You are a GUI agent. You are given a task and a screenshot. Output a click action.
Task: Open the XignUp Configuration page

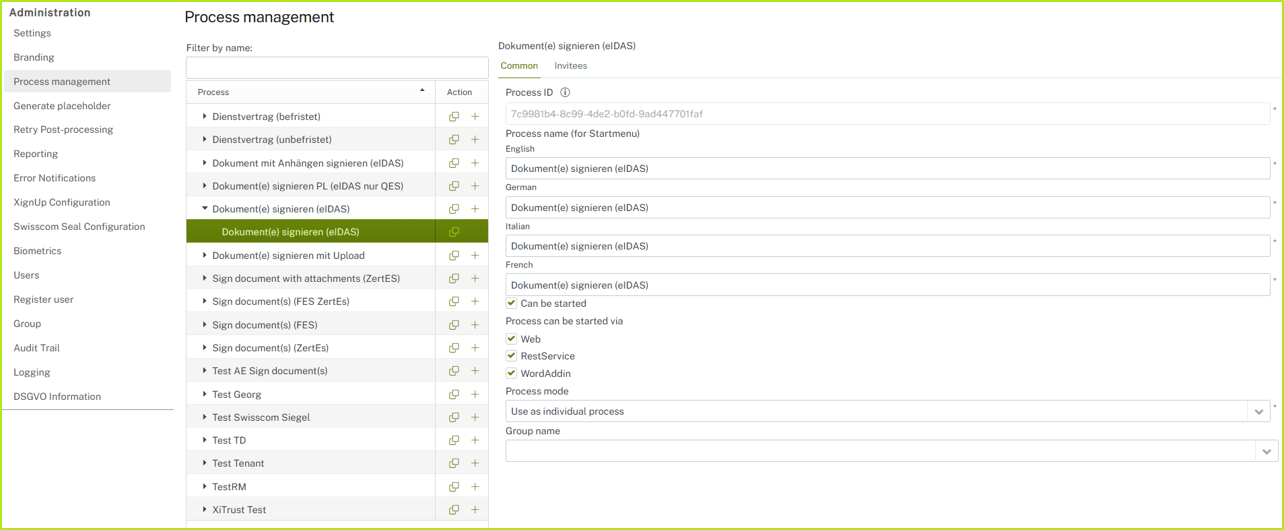pos(62,202)
